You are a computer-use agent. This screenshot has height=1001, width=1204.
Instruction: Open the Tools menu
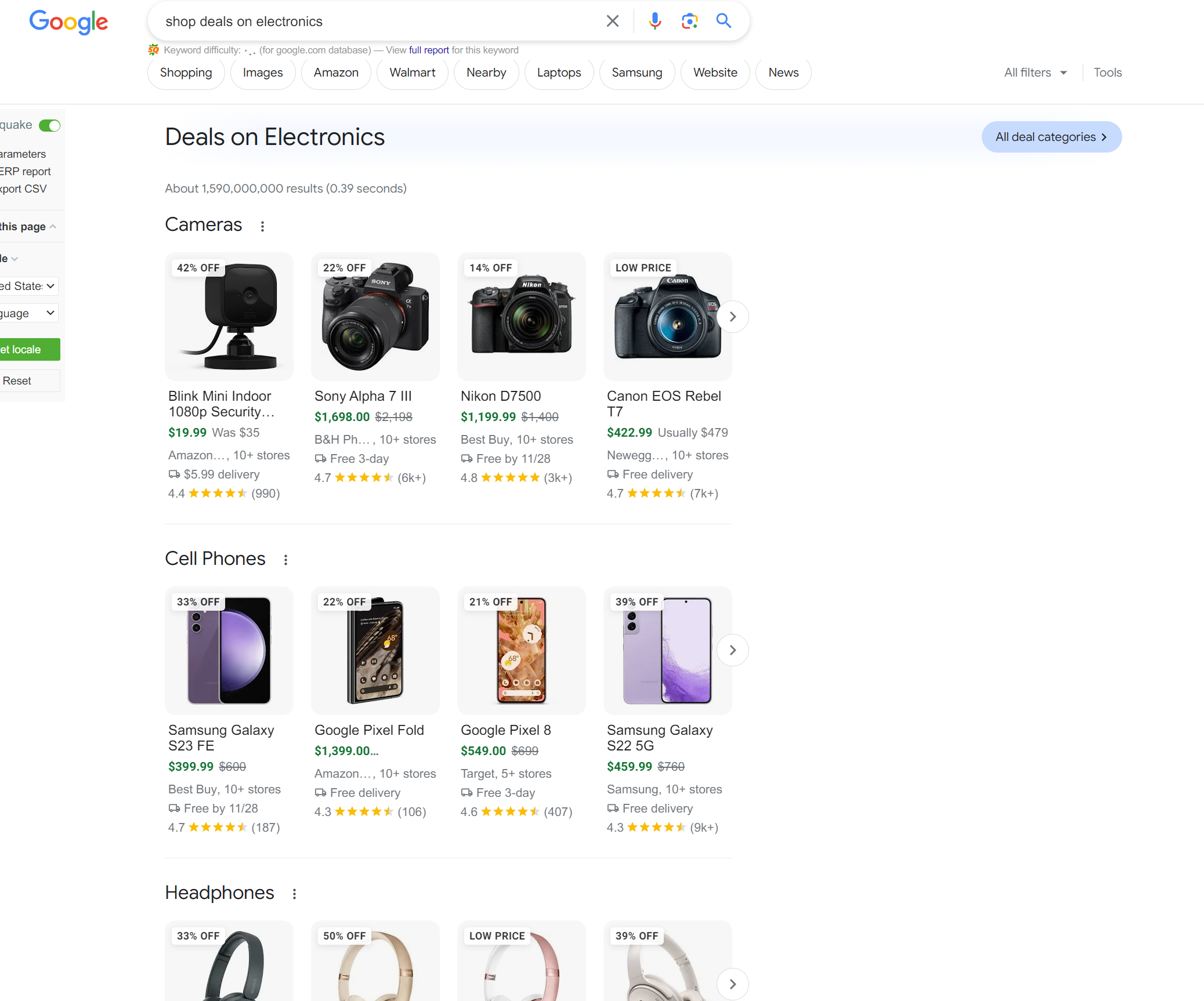pyautogui.click(x=1108, y=73)
